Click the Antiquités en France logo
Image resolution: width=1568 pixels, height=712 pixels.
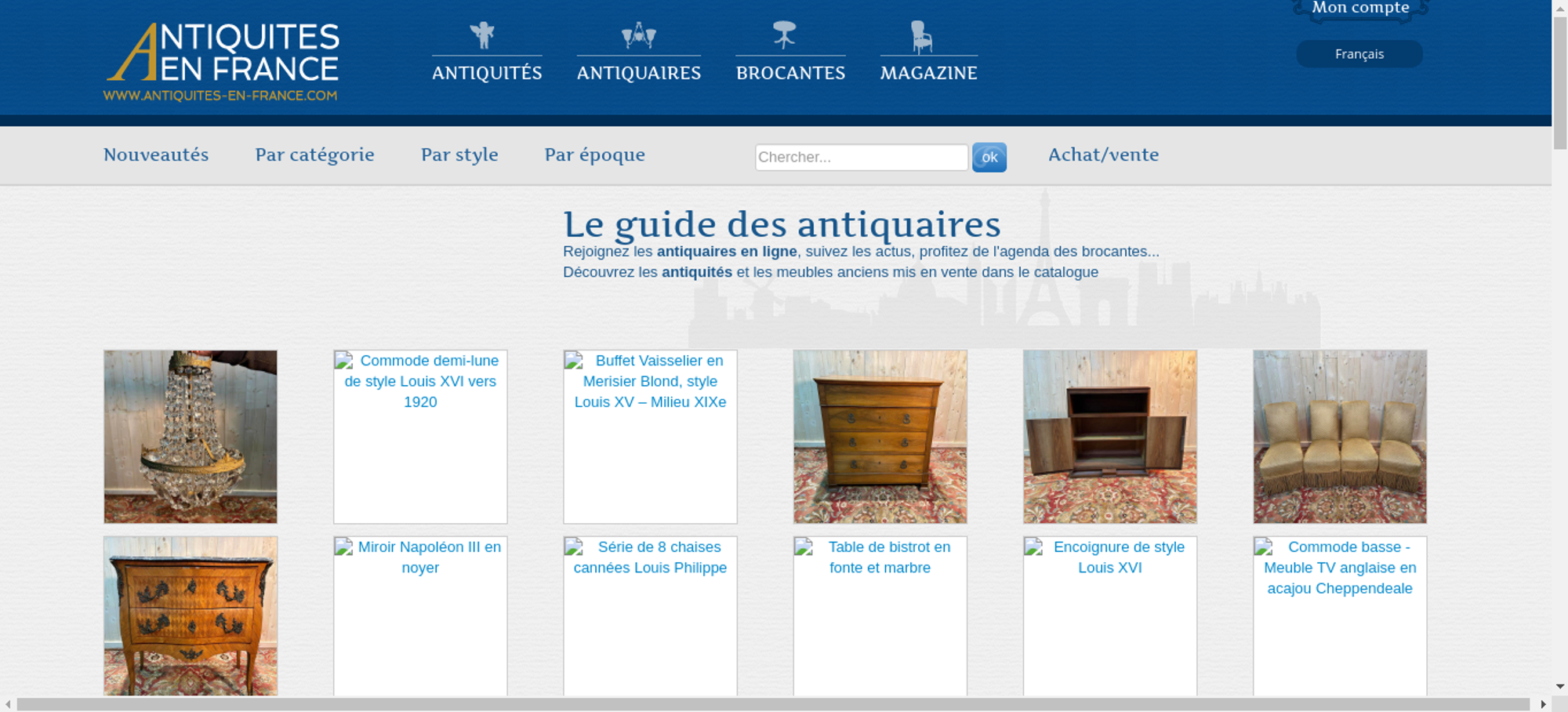(222, 62)
